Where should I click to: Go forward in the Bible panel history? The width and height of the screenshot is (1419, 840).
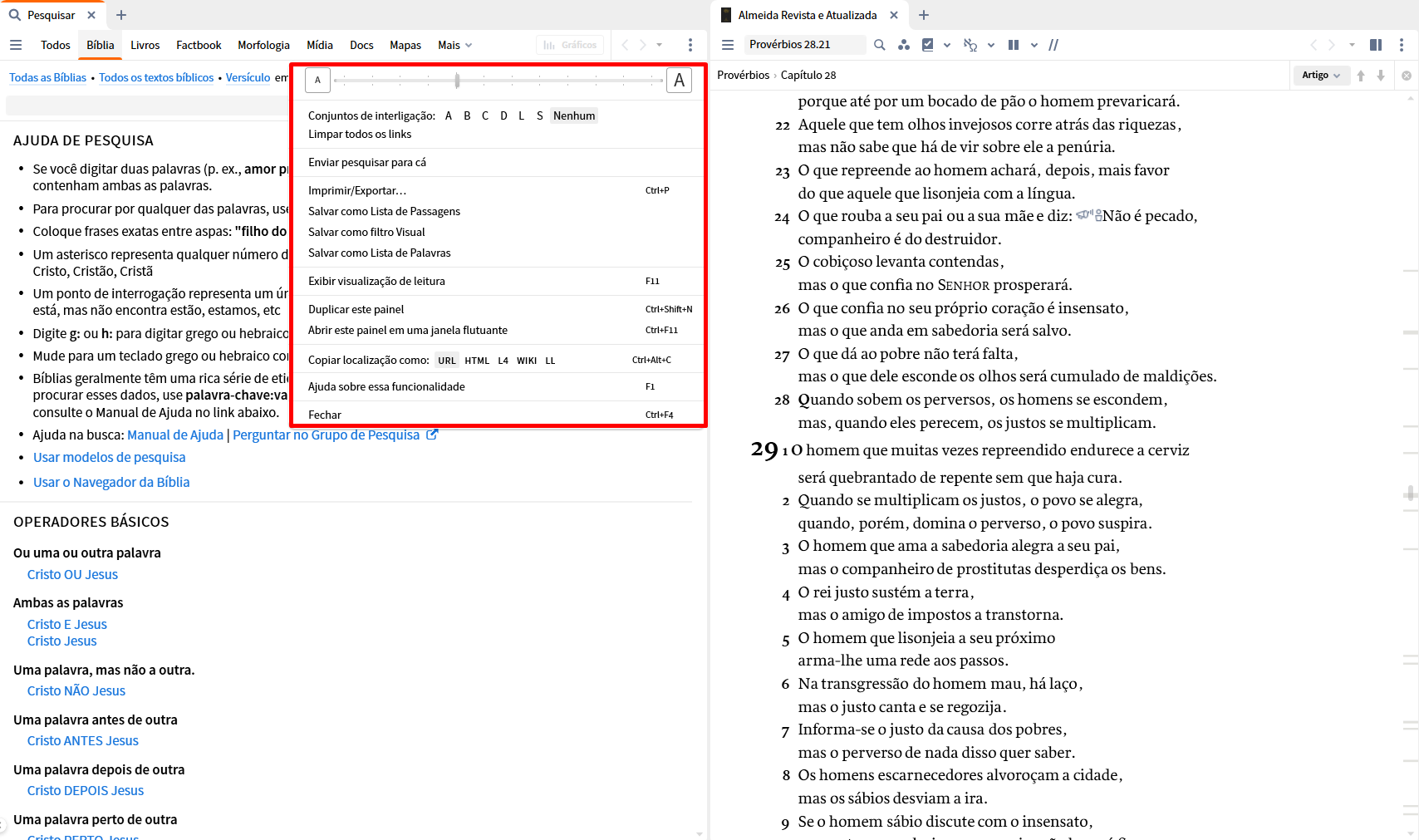point(1332,45)
